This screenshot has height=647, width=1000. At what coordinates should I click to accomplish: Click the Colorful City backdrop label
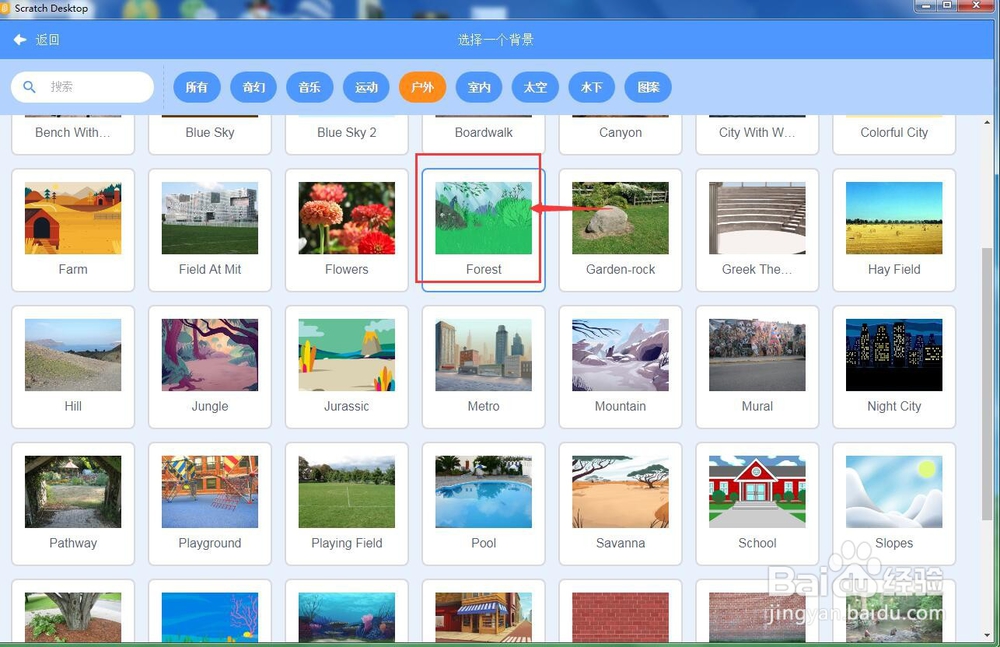[x=894, y=133]
